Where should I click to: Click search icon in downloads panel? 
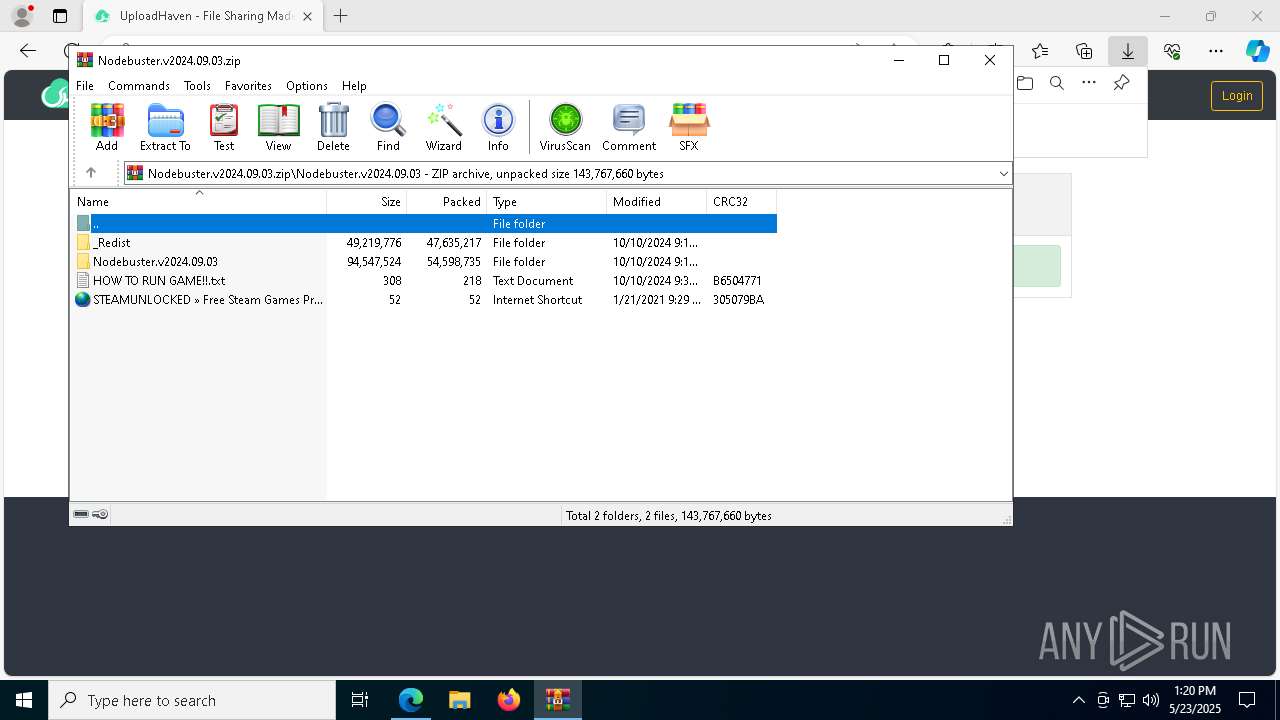tap(1057, 83)
